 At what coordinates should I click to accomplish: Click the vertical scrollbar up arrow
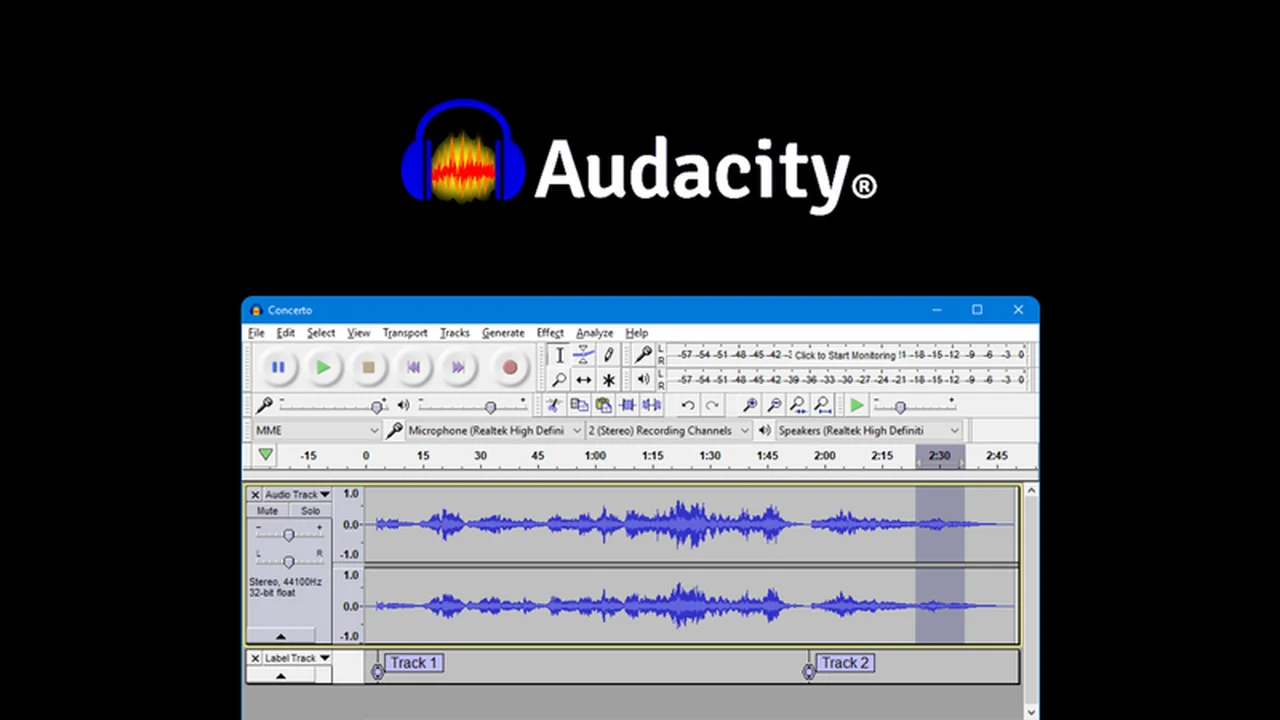[x=1031, y=491]
